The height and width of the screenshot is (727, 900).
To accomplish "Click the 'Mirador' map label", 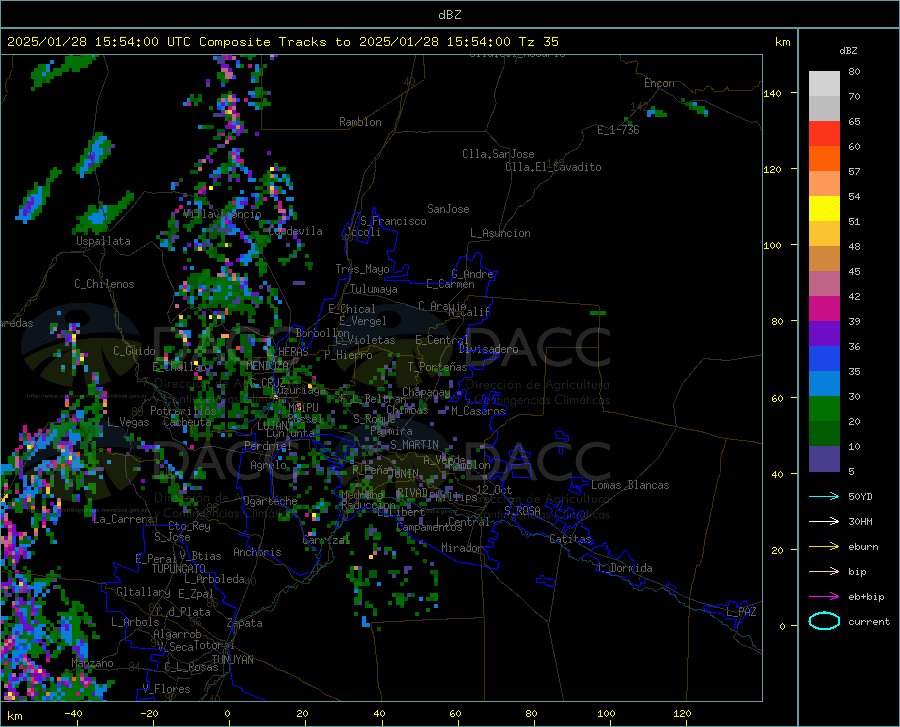I will pos(461,548).
